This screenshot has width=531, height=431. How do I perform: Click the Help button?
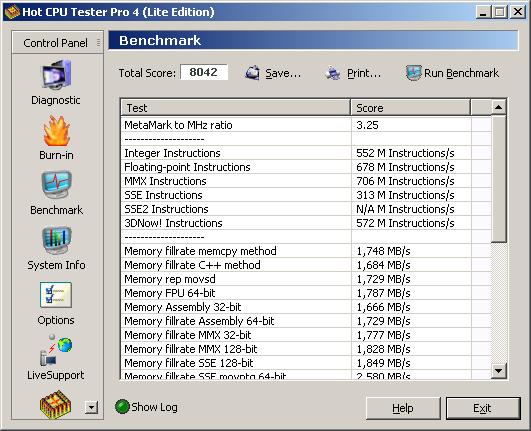pyautogui.click(x=403, y=408)
